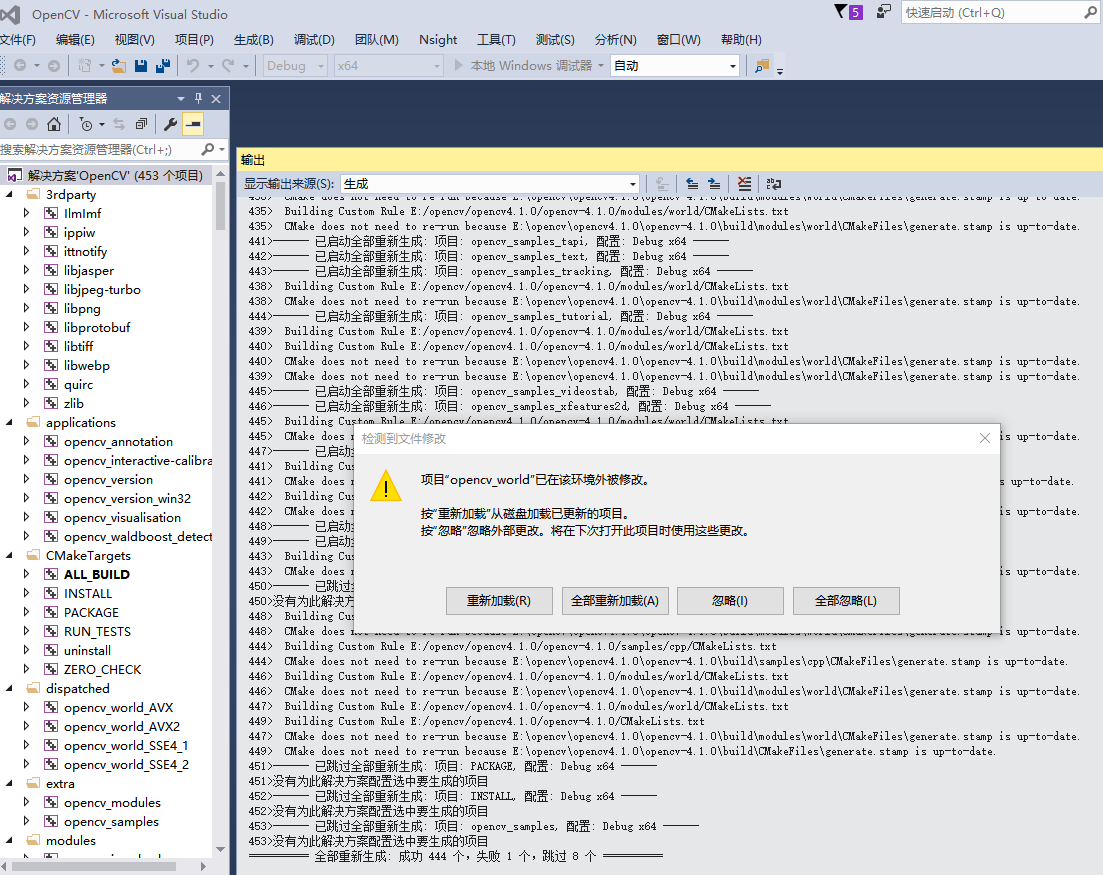The height and width of the screenshot is (875, 1103).
Task: Toggle Solution Explorer auto-hide pin
Action: click(198, 98)
